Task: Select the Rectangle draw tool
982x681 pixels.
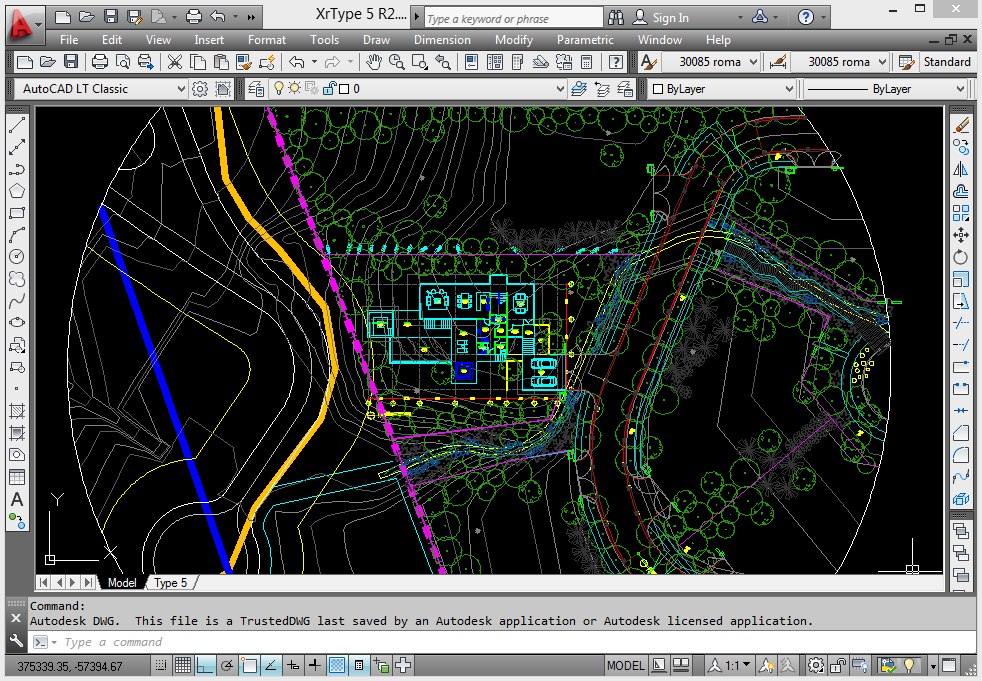Action: coord(17,213)
